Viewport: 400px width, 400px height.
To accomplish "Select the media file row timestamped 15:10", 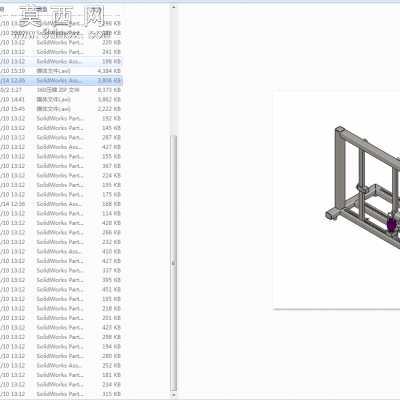I will coord(61,71).
